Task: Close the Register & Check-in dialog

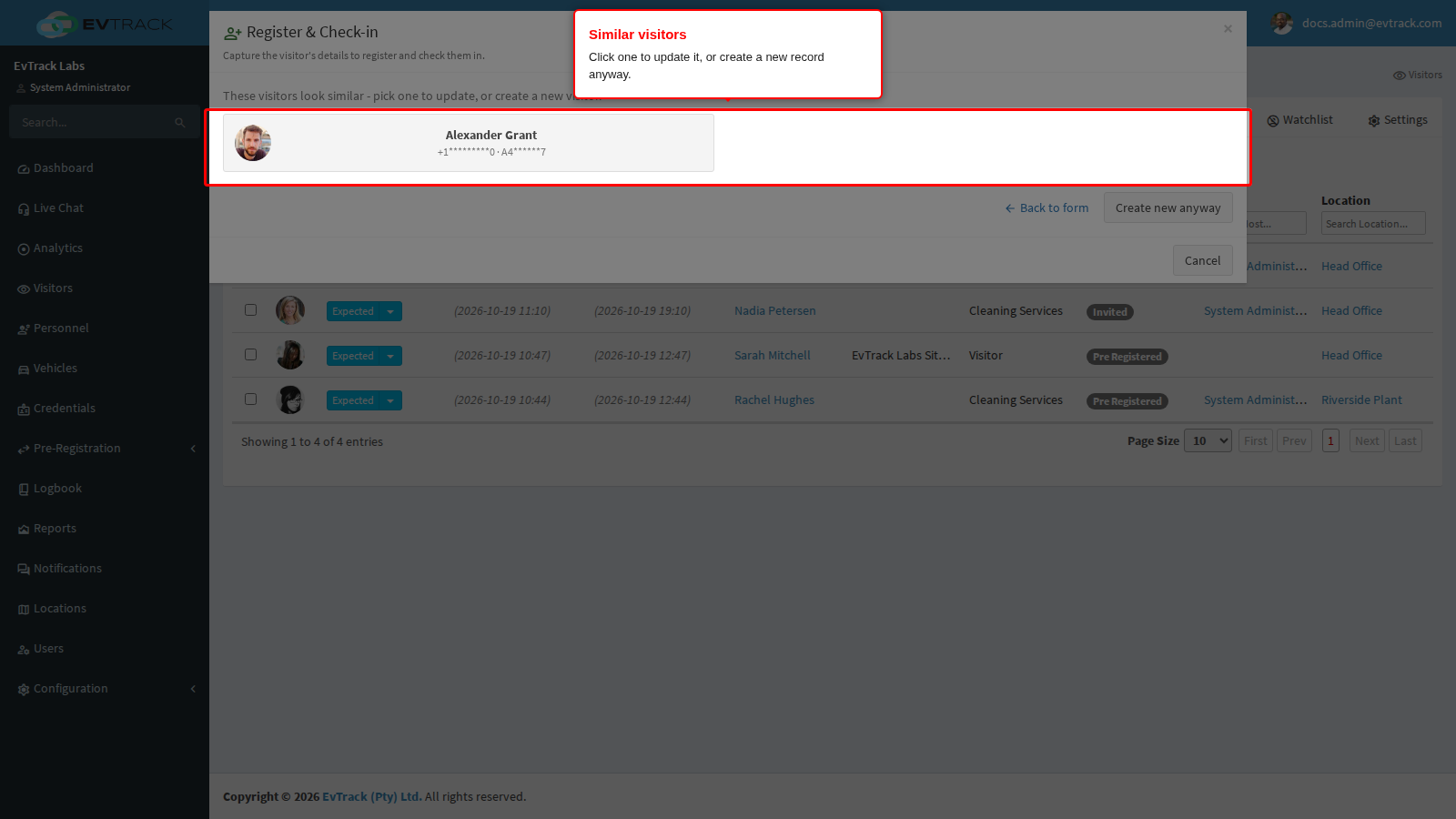Action: click(1228, 29)
